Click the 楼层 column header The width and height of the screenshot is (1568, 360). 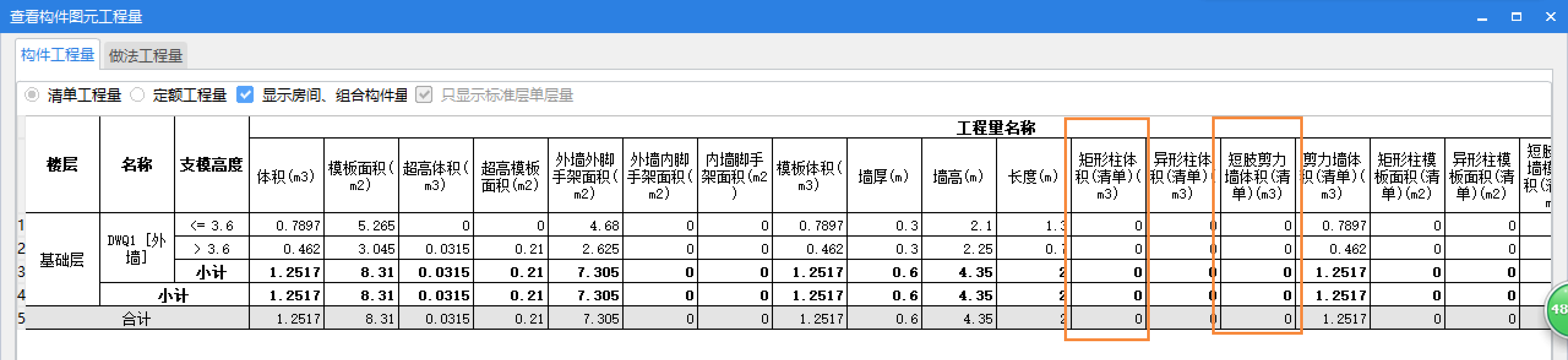tap(62, 164)
